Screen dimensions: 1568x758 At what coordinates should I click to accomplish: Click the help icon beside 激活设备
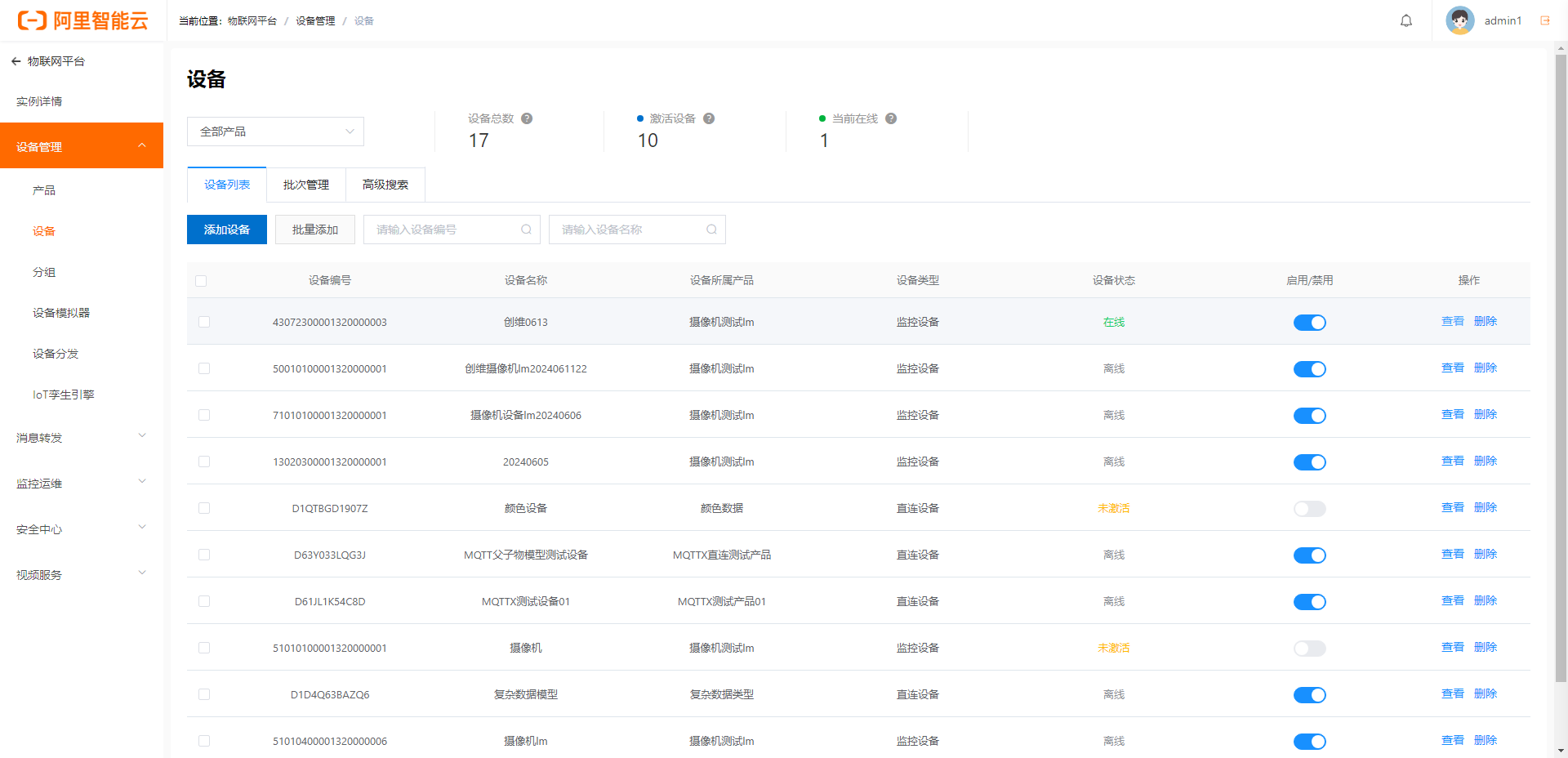709,118
